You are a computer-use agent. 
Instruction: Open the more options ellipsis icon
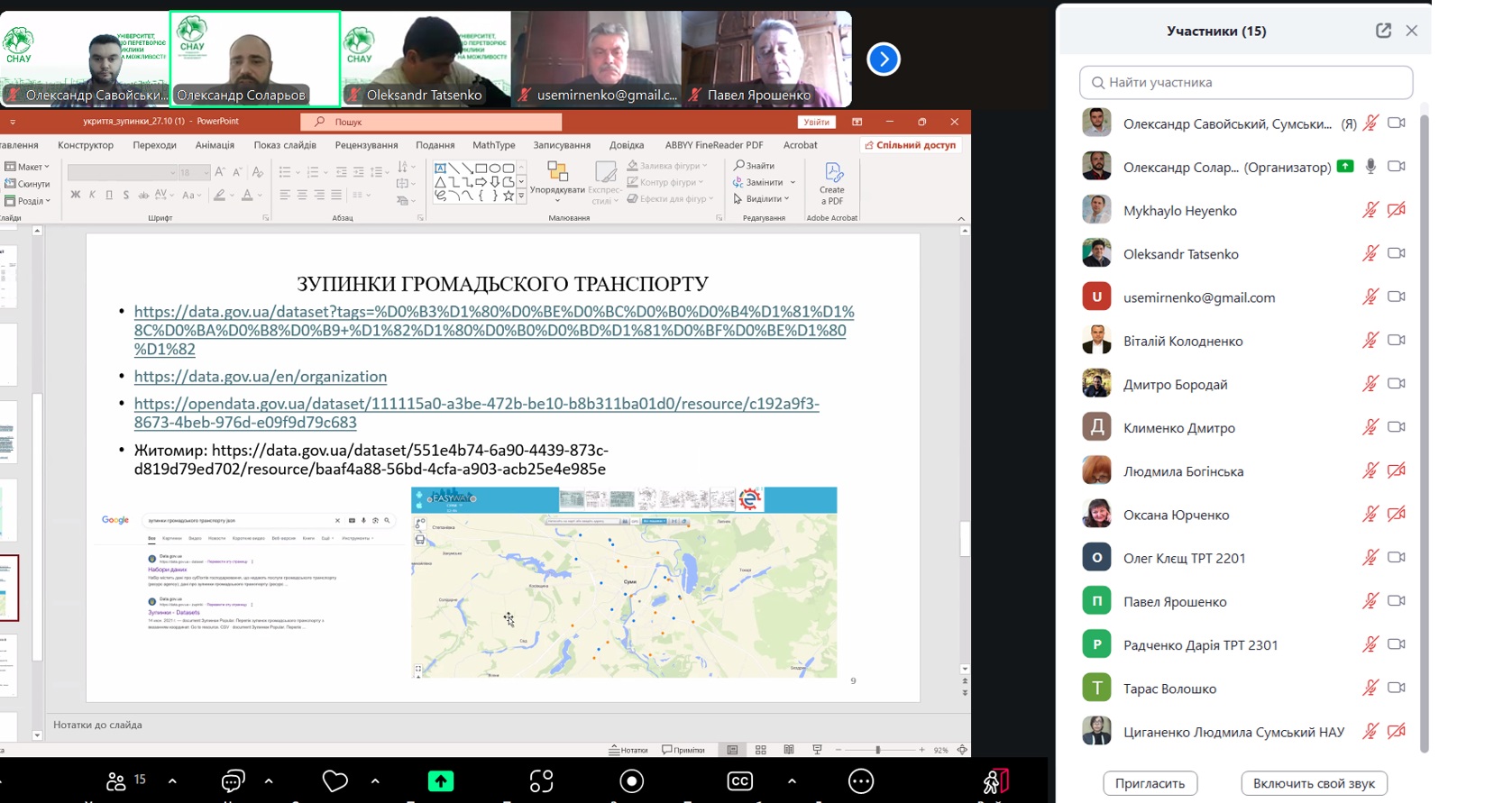(x=861, y=781)
